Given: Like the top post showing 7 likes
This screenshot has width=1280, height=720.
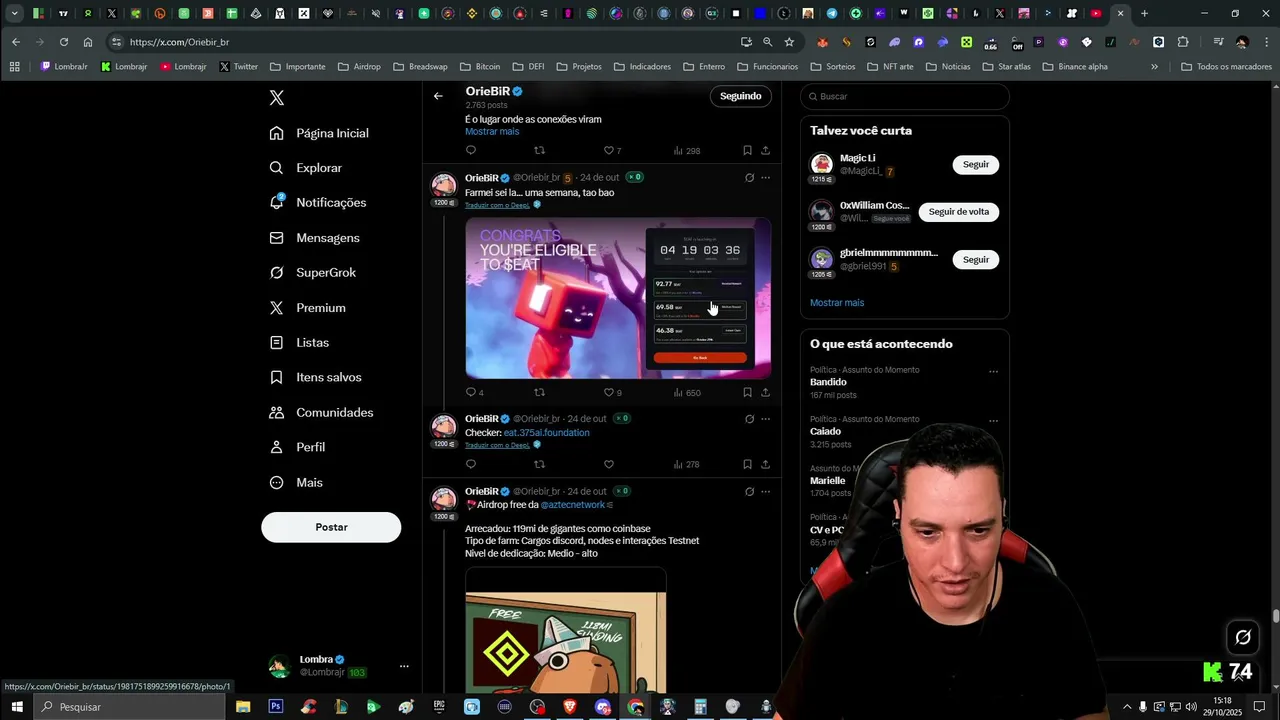Looking at the screenshot, I should coord(612,151).
